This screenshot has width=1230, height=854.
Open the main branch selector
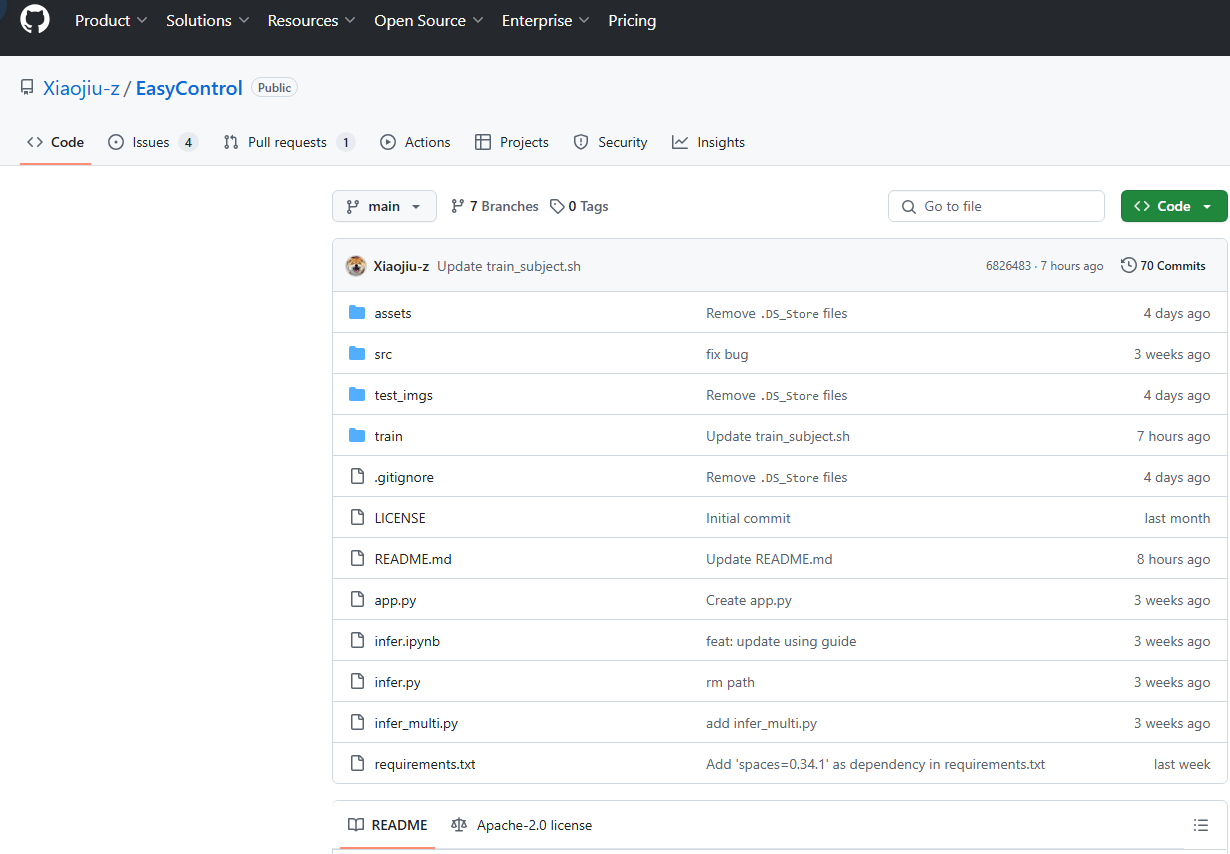pos(384,206)
